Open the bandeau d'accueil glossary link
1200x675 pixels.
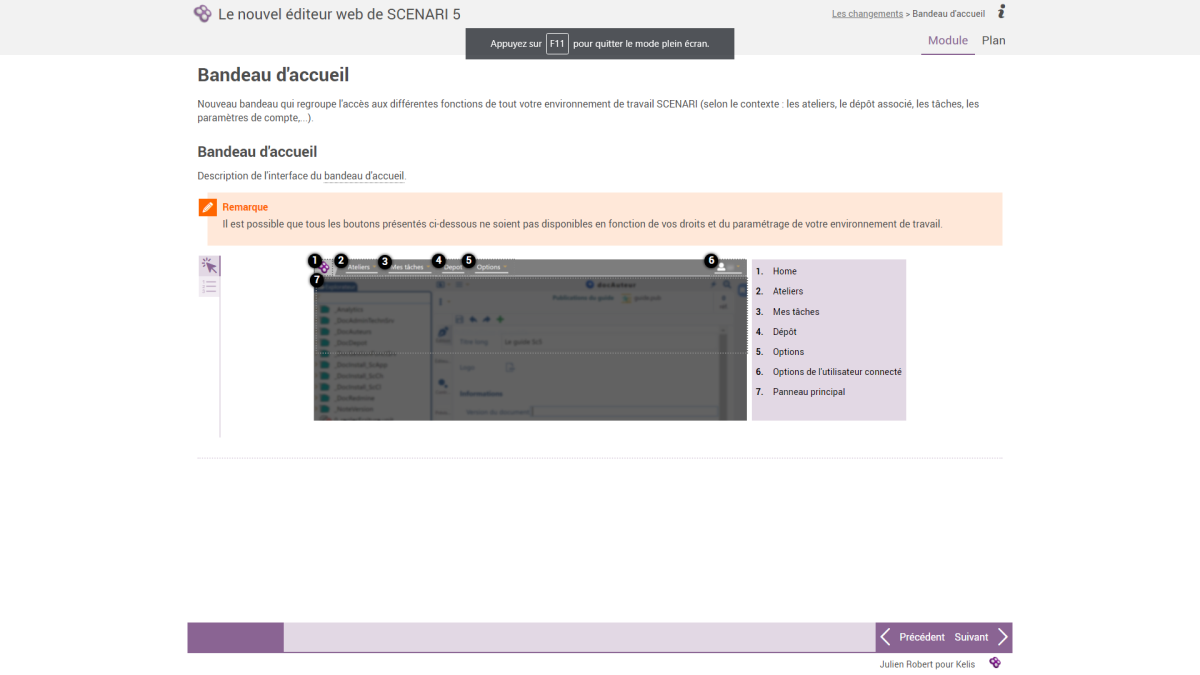click(x=364, y=176)
